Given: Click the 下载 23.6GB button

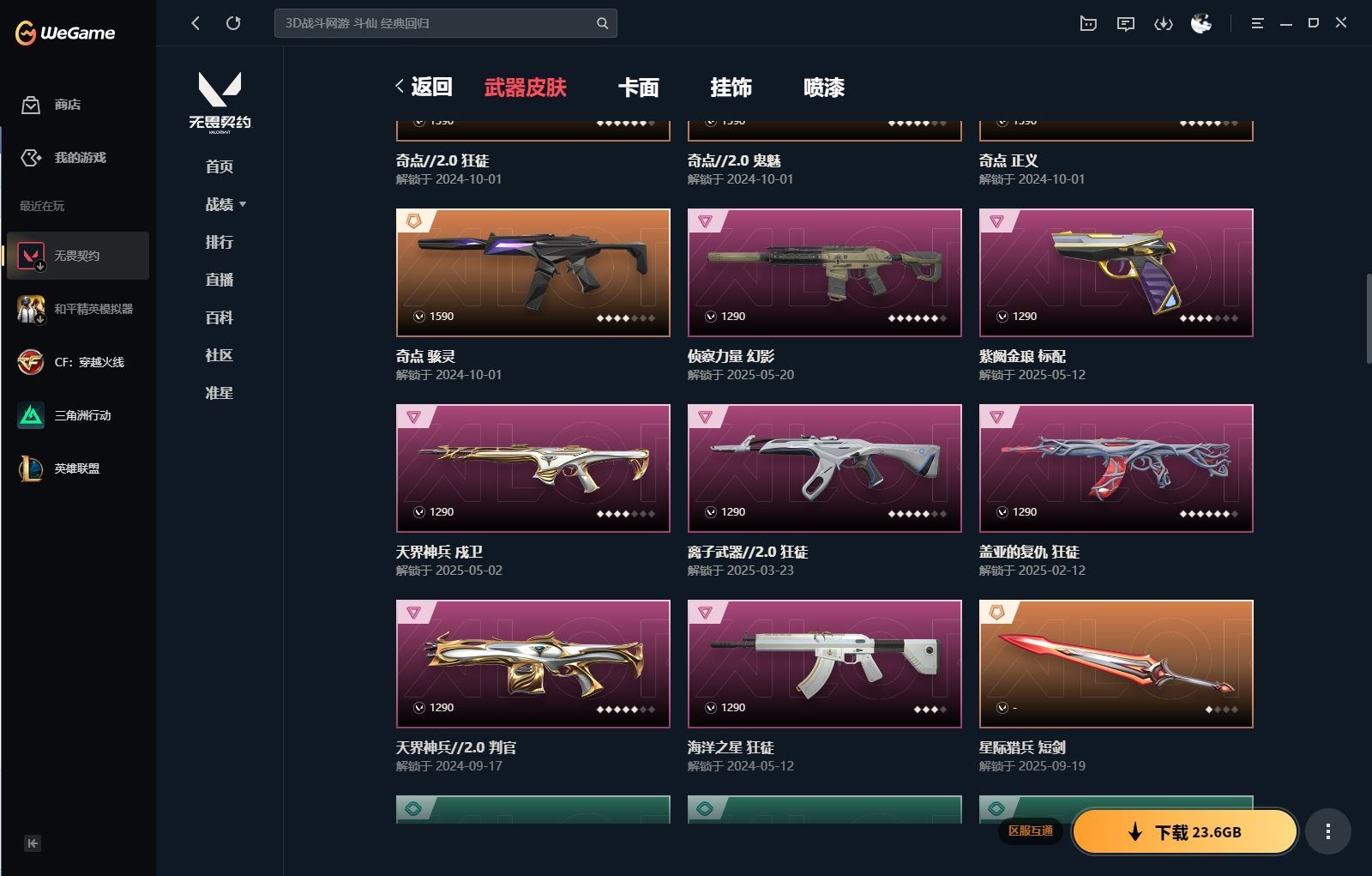Looking at the screenshot, I should (1185, 831).
